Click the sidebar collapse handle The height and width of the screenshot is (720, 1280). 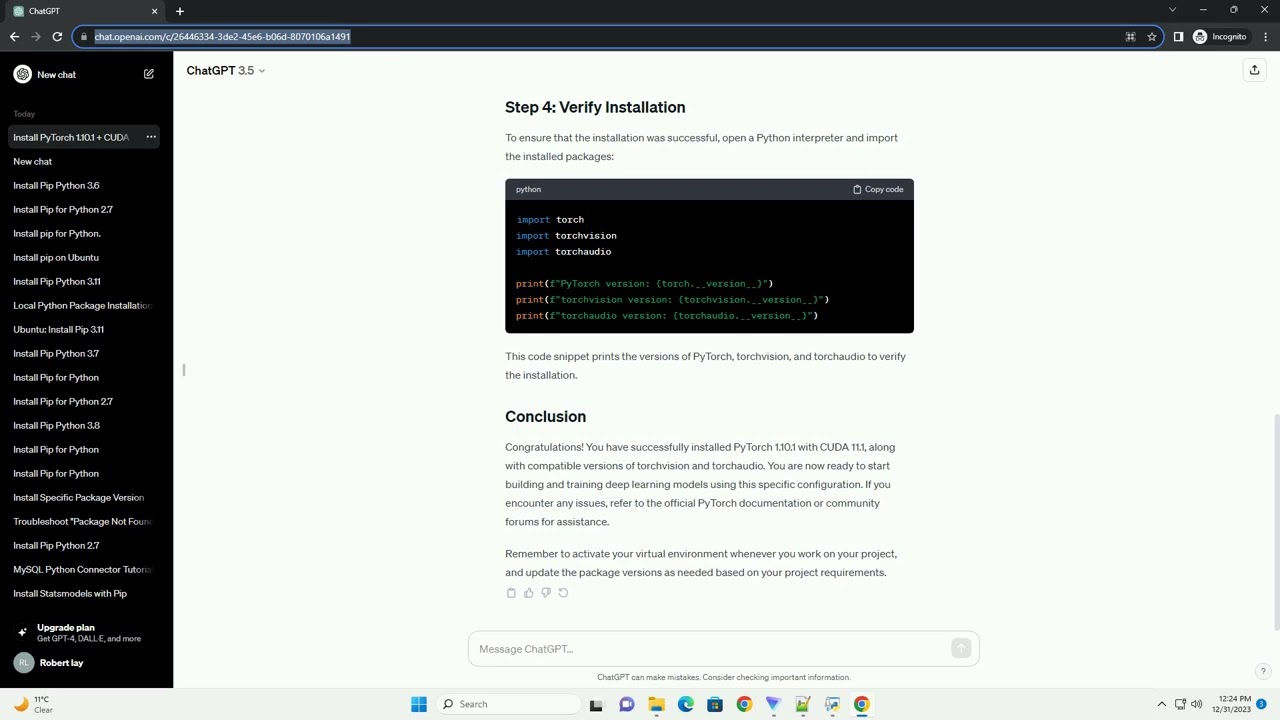tap(184, 370)
